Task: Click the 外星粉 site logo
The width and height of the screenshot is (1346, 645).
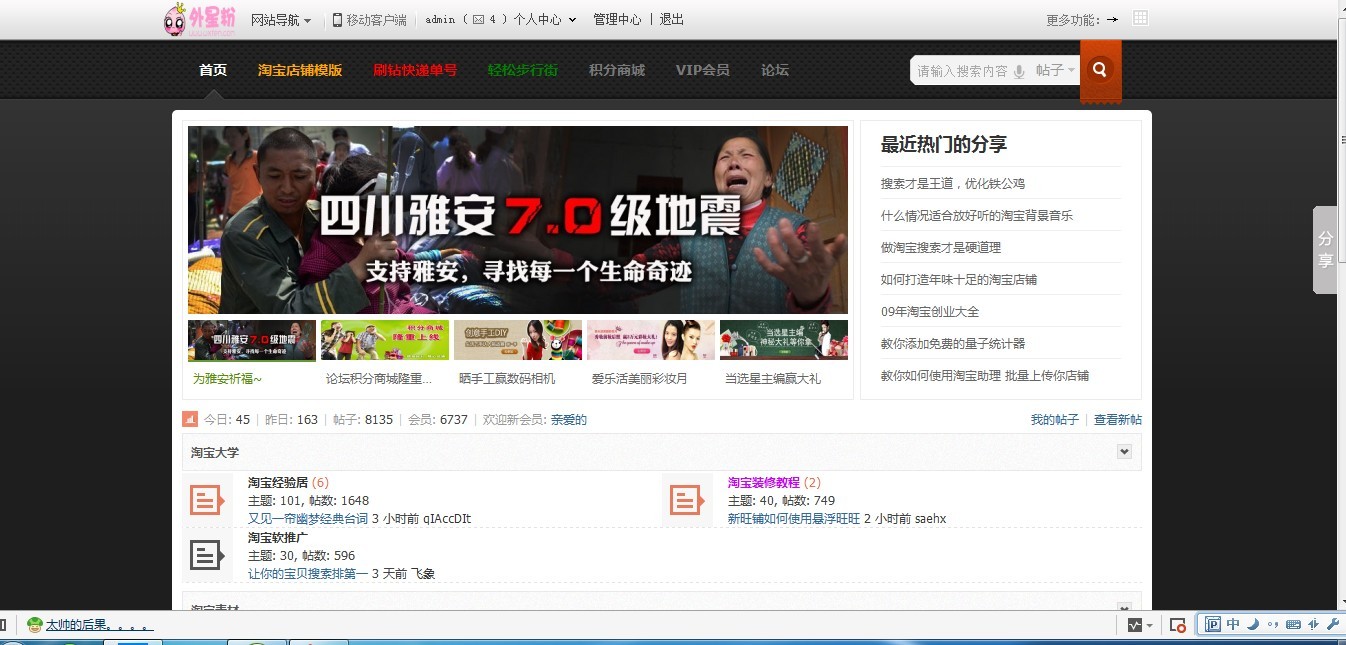Action: tap(200, 19)
